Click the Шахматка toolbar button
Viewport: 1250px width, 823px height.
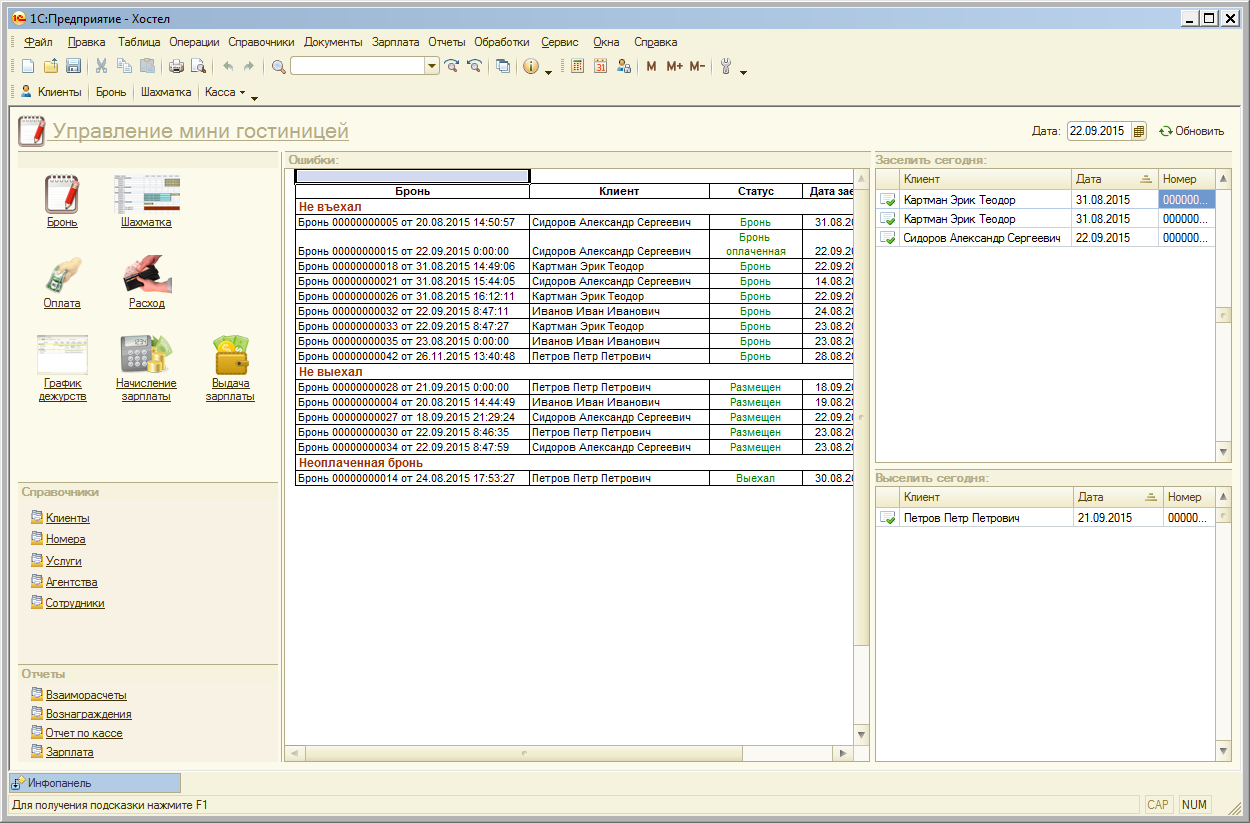pyautogui.click(x=166, y=92)
